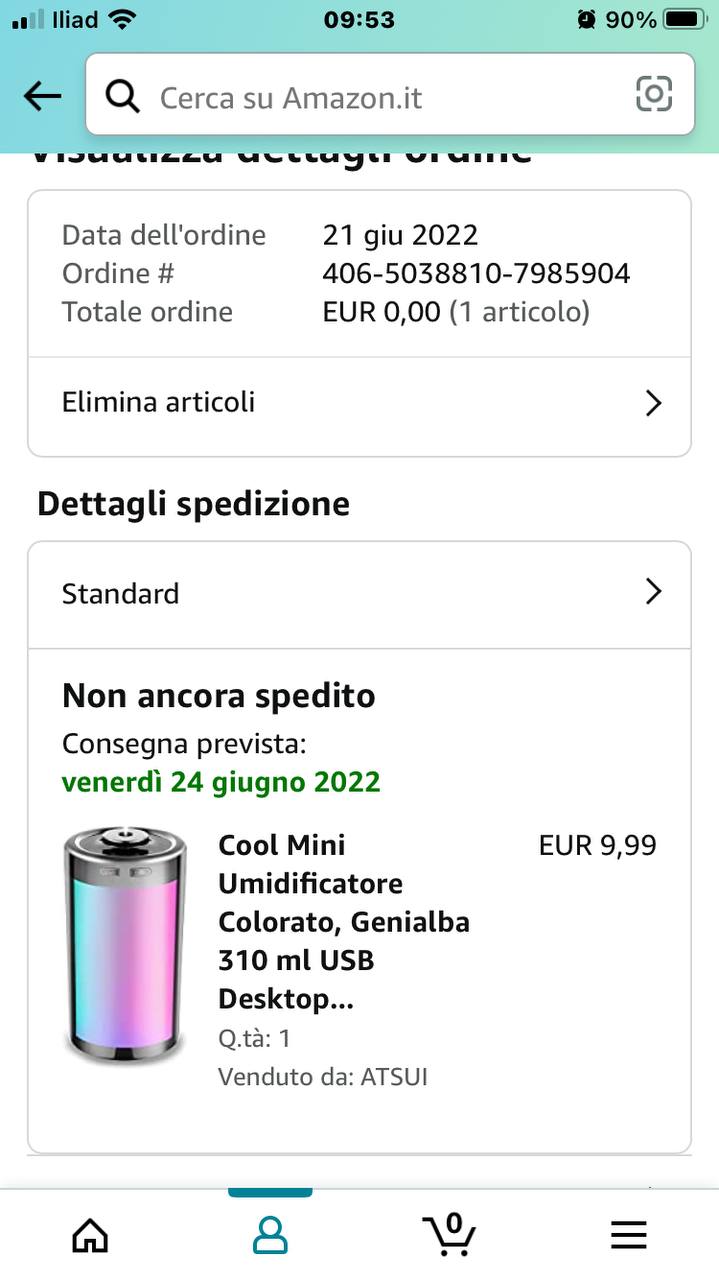Focus the Cerca su Amazon.it search field

click(x=380, y=97)
